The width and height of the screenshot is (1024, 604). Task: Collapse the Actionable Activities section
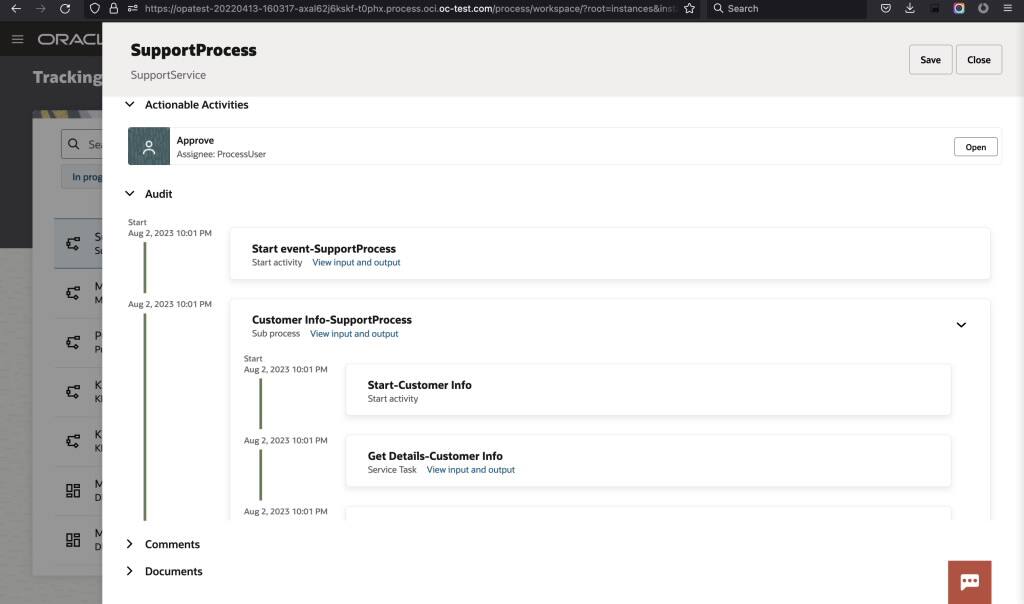tap(129, 104)
